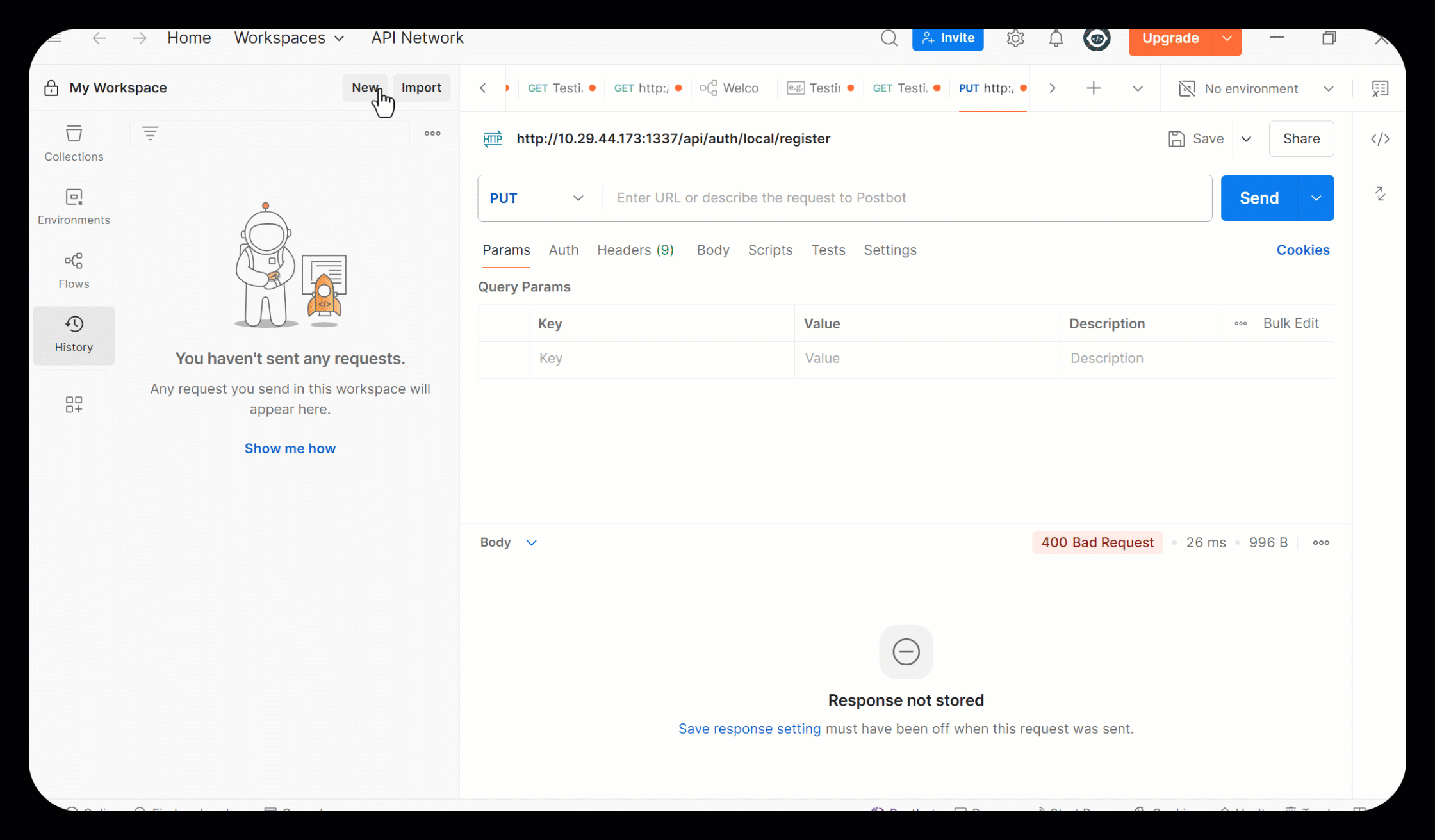Open the settings gear icon
The image size is (1435, 840).
[x=1015, y=38]
